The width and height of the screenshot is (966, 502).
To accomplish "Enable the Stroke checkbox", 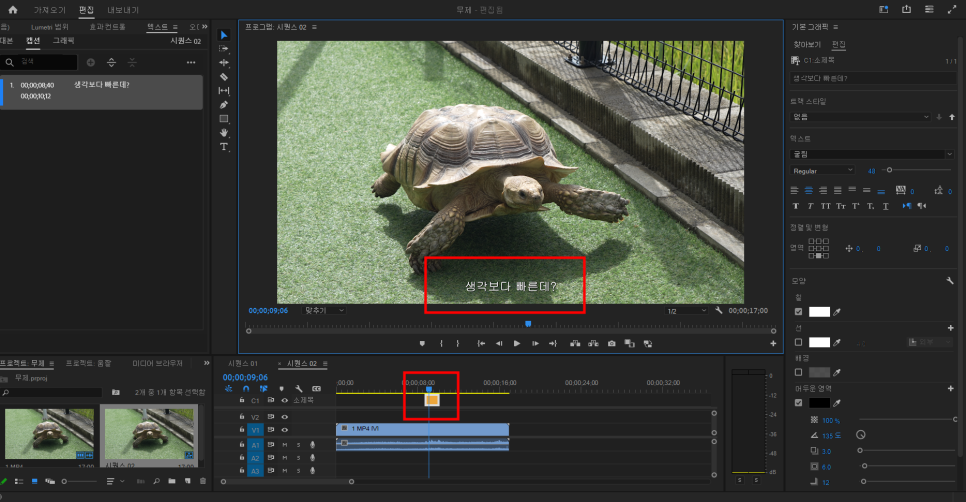I will pos(798,342).
